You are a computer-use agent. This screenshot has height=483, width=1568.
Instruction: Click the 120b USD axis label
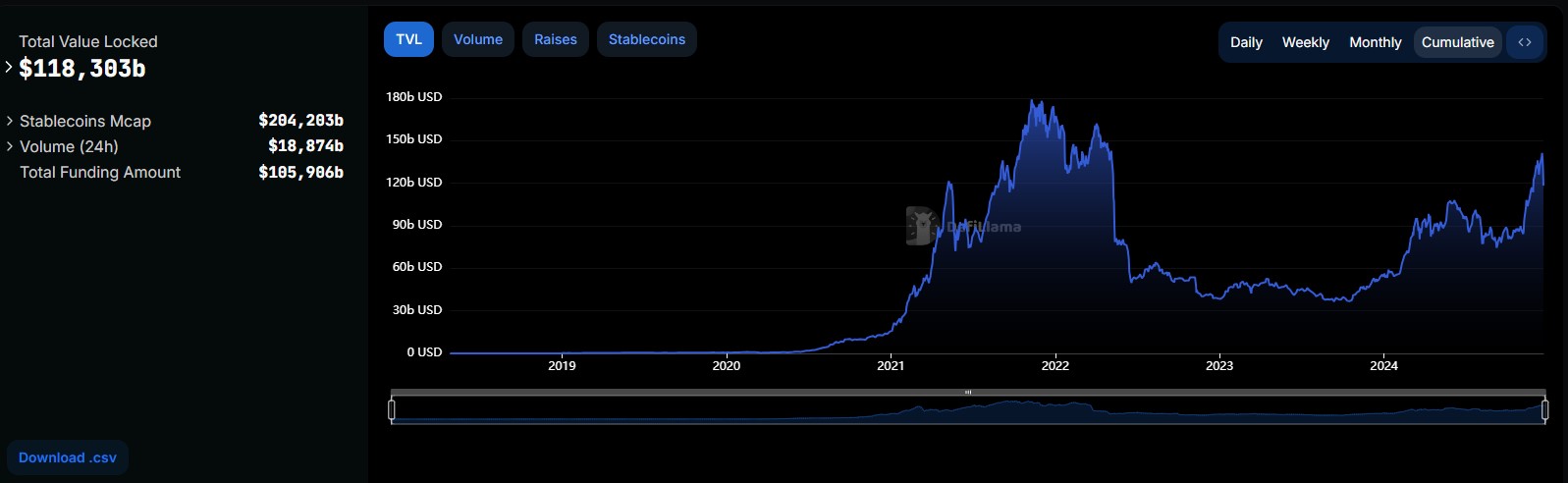pyautogui.click(x=414, y=183)
